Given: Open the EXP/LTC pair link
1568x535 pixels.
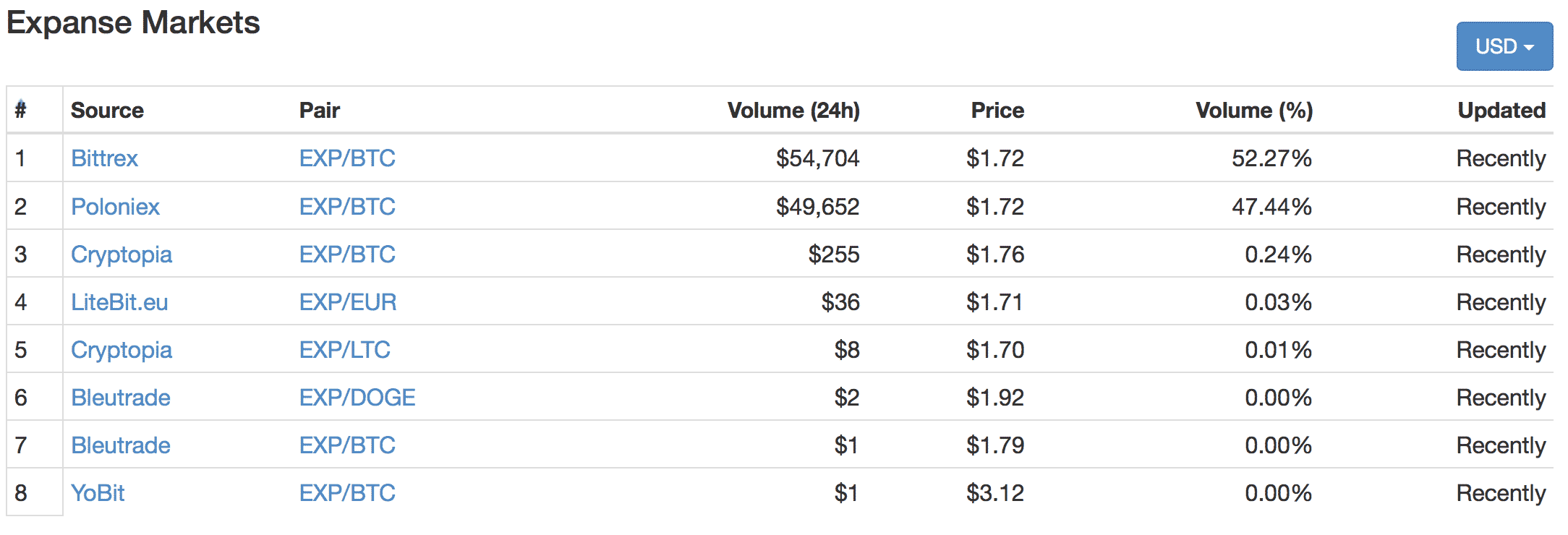Looking at the screenshot, I should (345, 350).
